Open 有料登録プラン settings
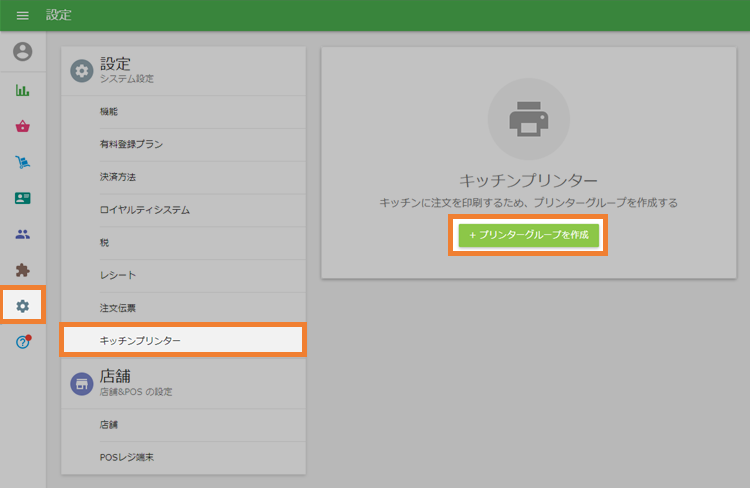750x488 pixels. [x=131, y=145]
